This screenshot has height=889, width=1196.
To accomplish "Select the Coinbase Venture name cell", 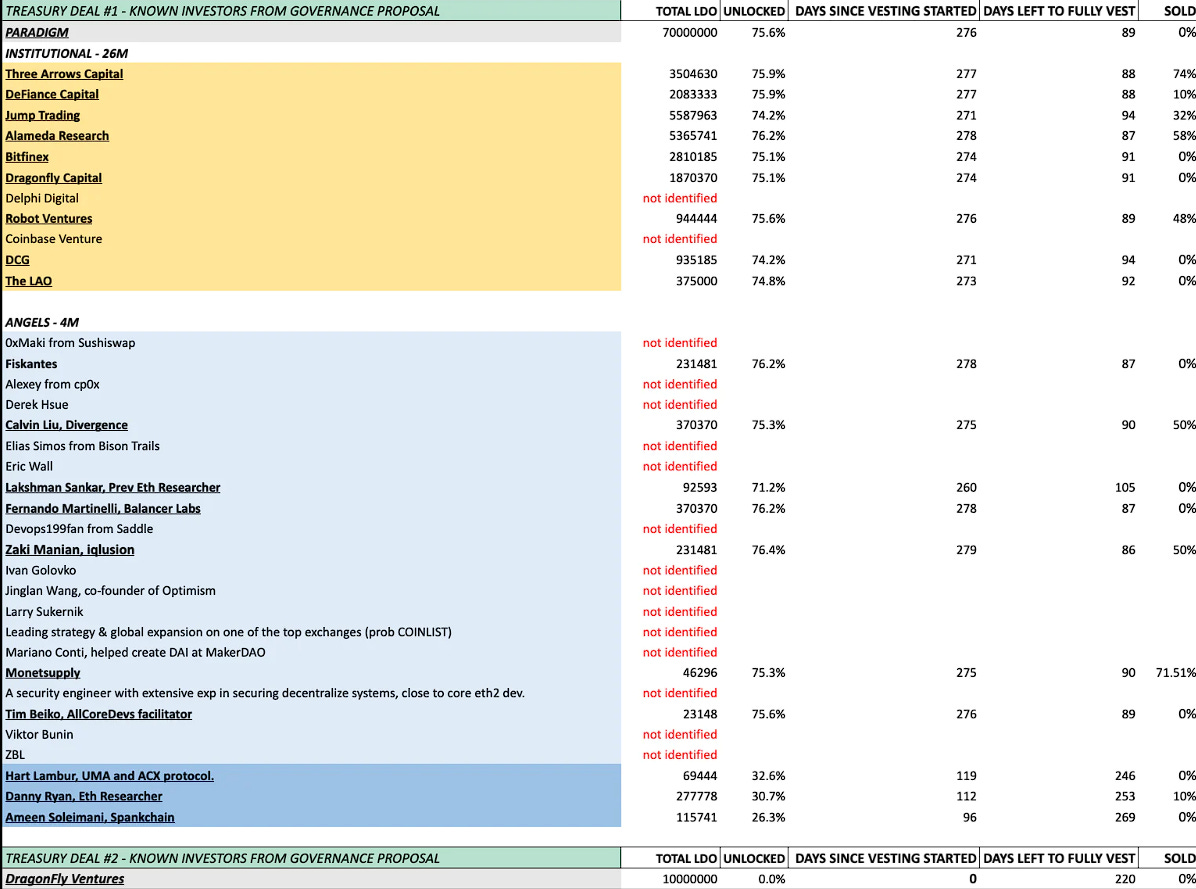I will click(x=53, y=239).
